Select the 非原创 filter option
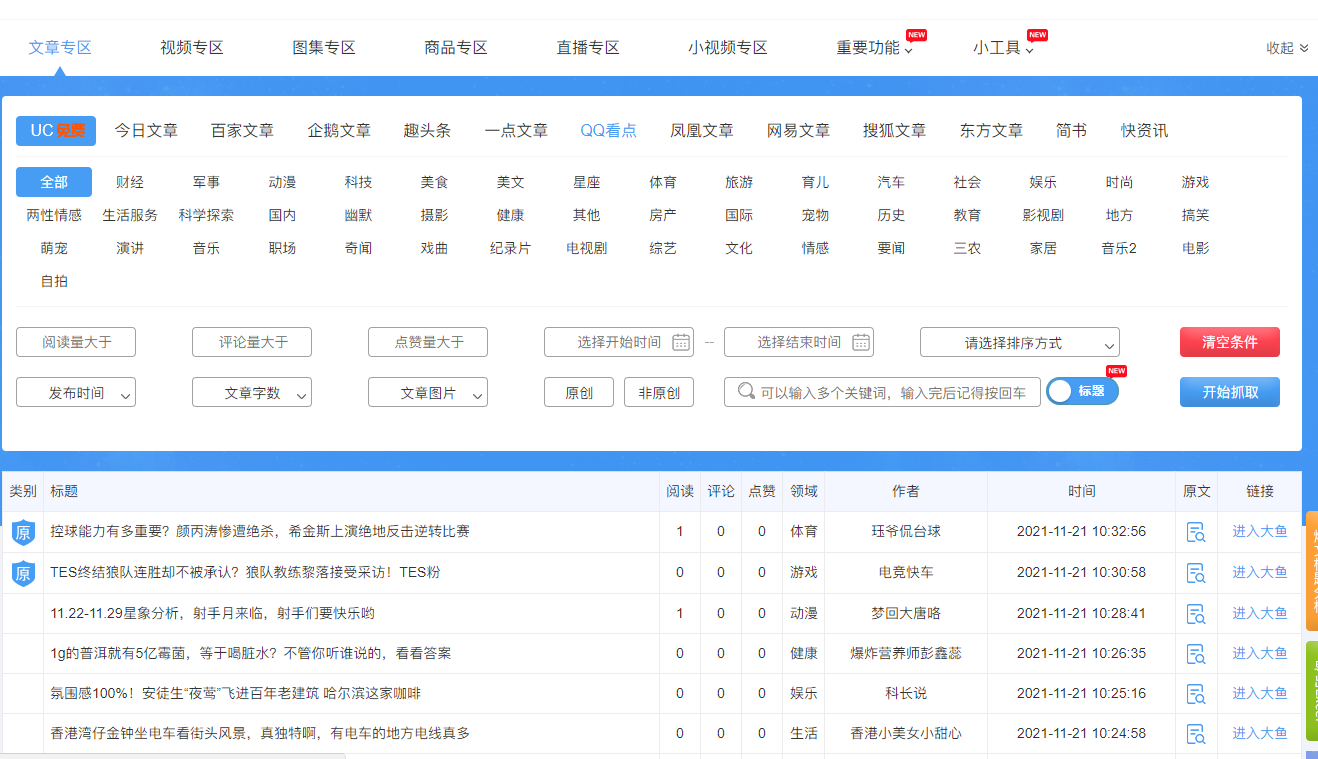Screen dimensions: 1318x759 (x=659, y=392)
